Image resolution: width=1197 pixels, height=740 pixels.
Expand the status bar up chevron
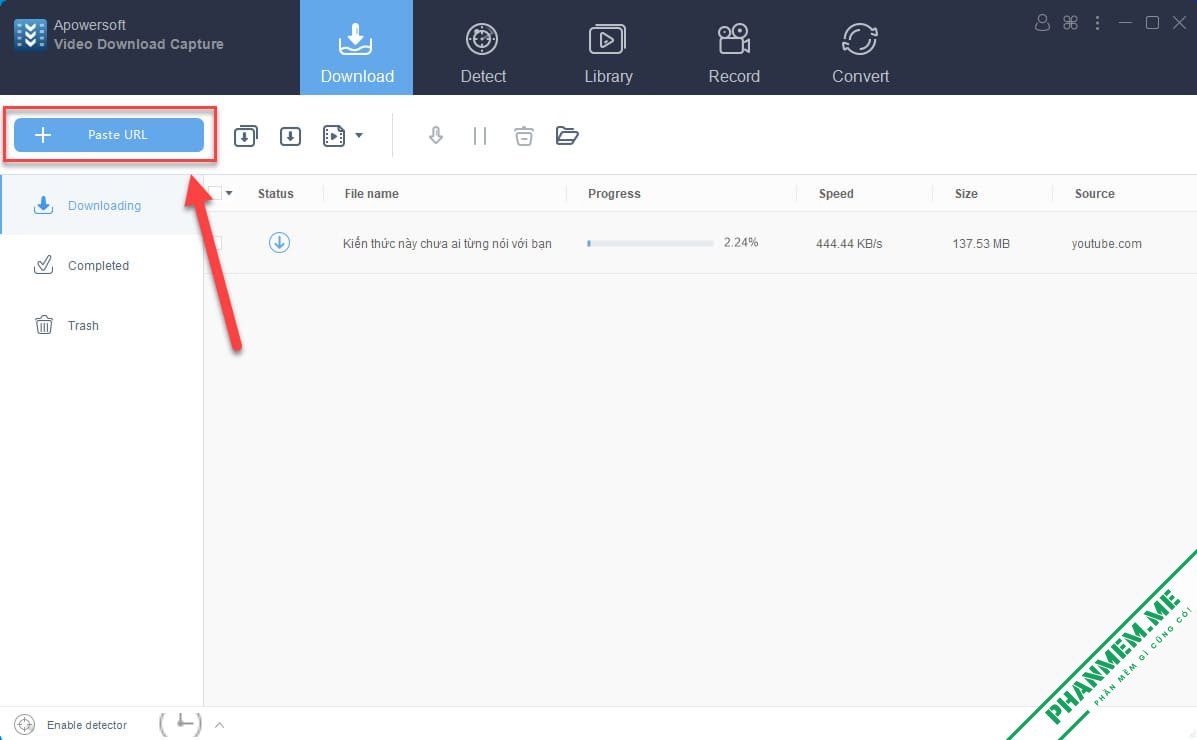[219, 725]
